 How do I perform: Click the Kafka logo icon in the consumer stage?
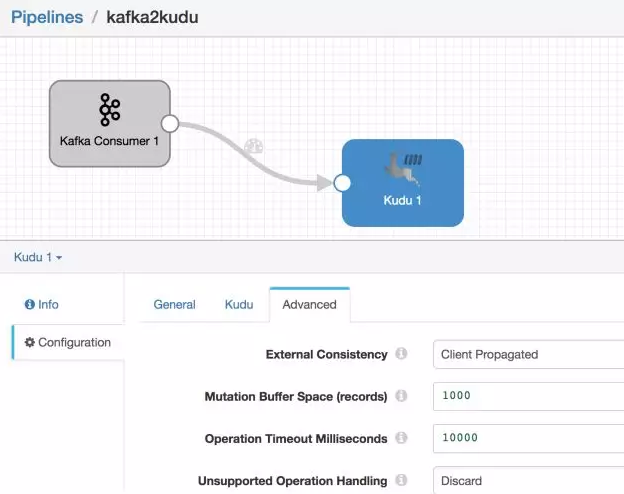(109, 110)
